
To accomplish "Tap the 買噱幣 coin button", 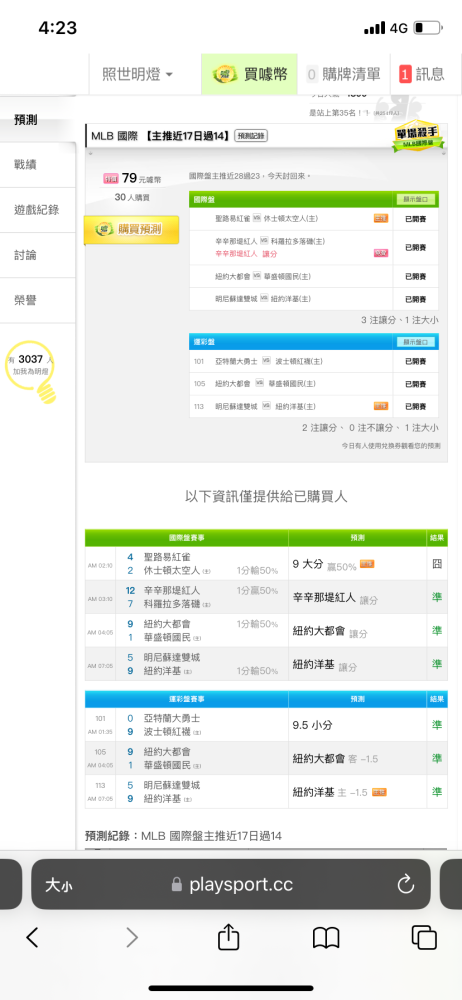I will pyautogui.click(x=250, y=74).
